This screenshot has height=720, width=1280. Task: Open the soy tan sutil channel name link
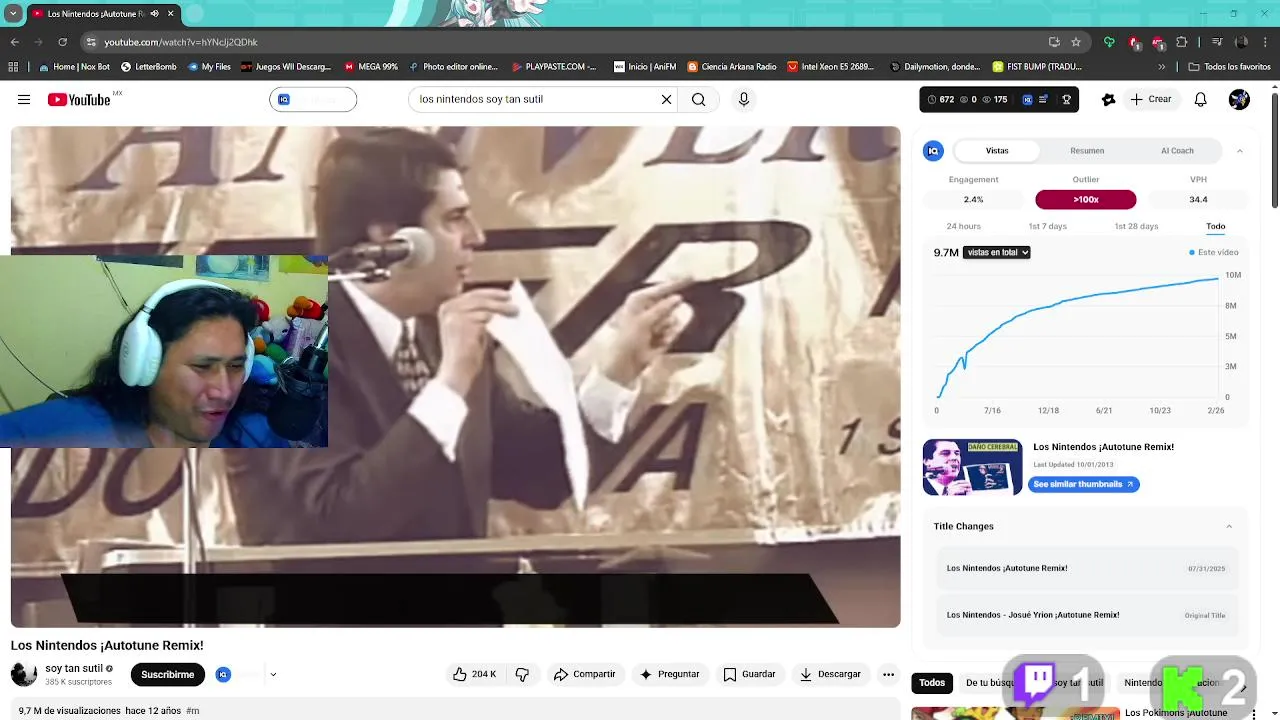(74, 668)
